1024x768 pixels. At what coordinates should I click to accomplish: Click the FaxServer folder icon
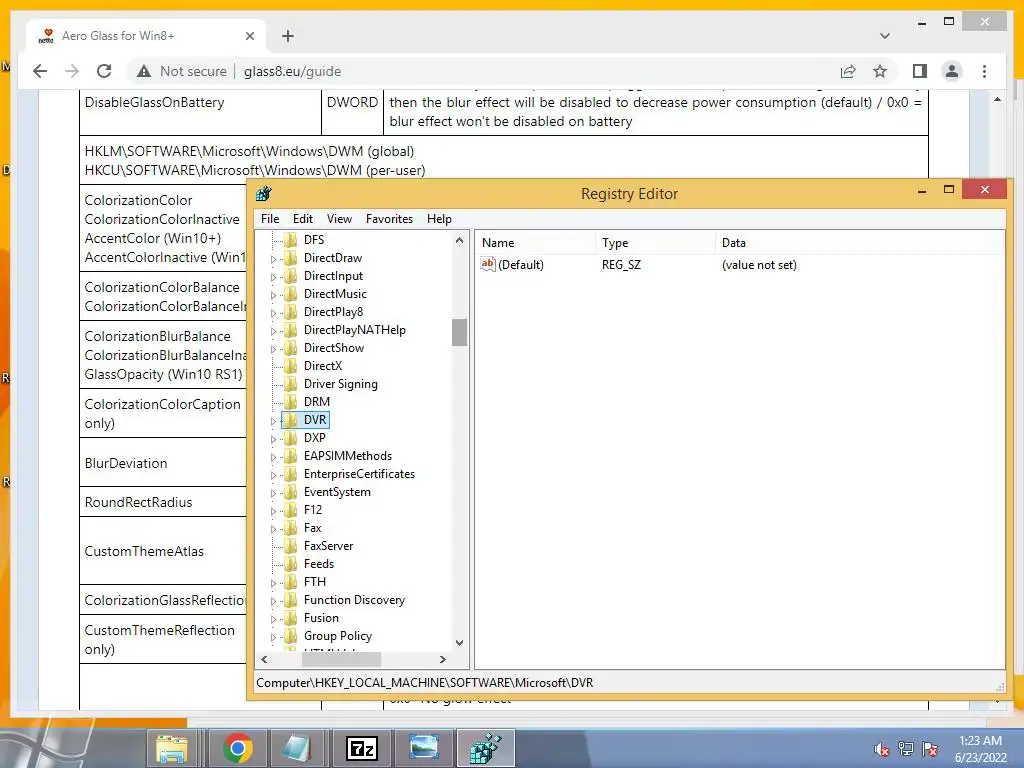pos(291,546)
